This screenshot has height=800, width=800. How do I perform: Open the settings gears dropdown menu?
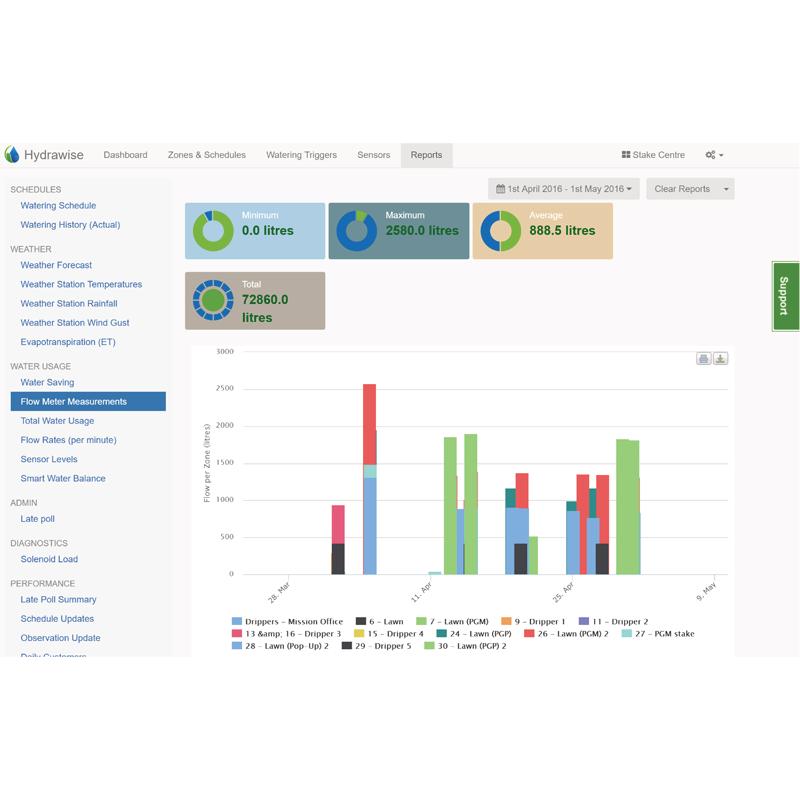[714, 155]
